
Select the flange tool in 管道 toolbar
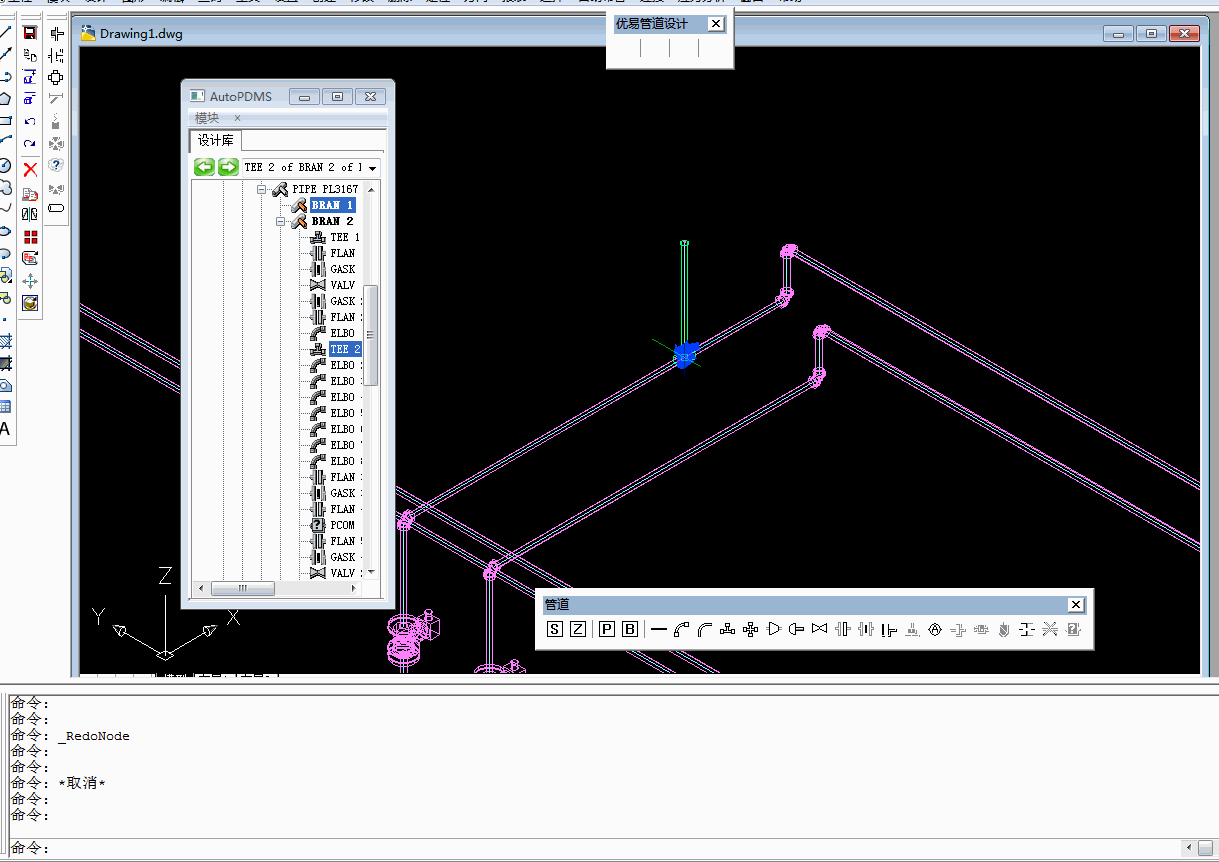(843, 629)
